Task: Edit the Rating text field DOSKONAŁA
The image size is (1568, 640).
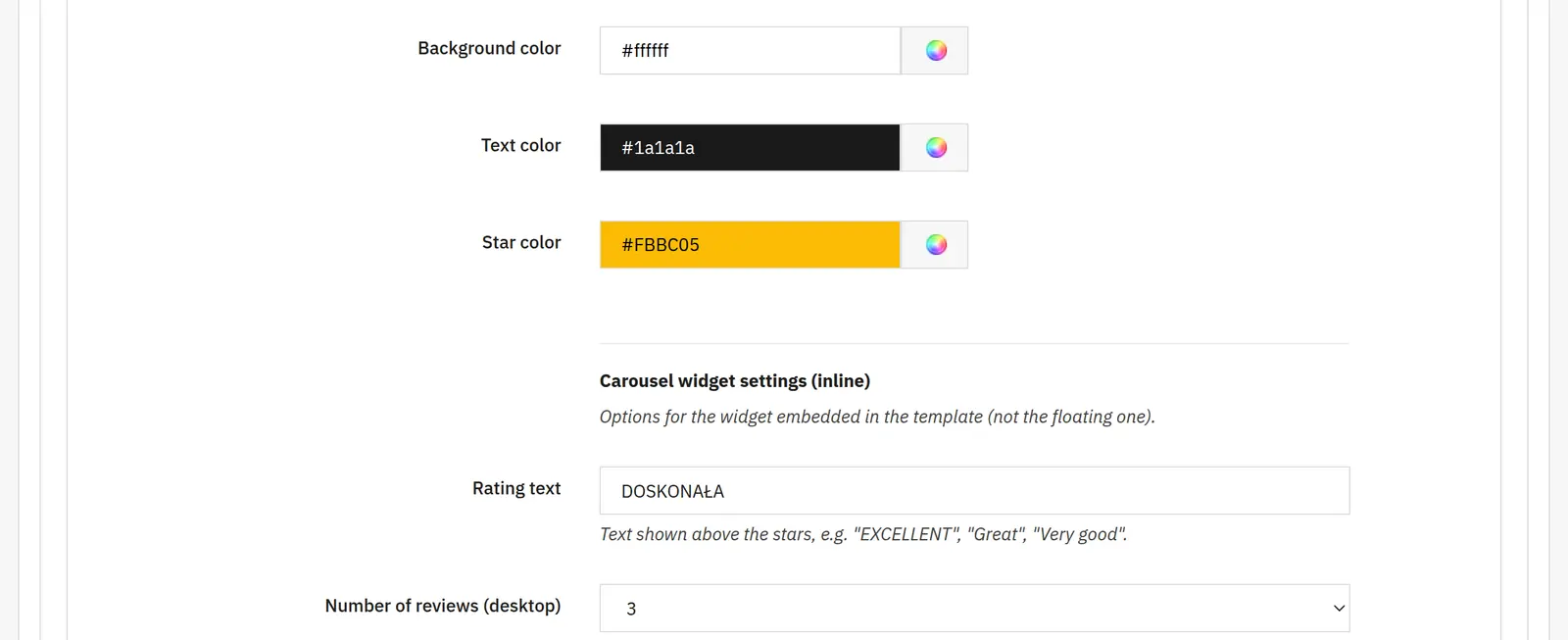Action: 974,490
